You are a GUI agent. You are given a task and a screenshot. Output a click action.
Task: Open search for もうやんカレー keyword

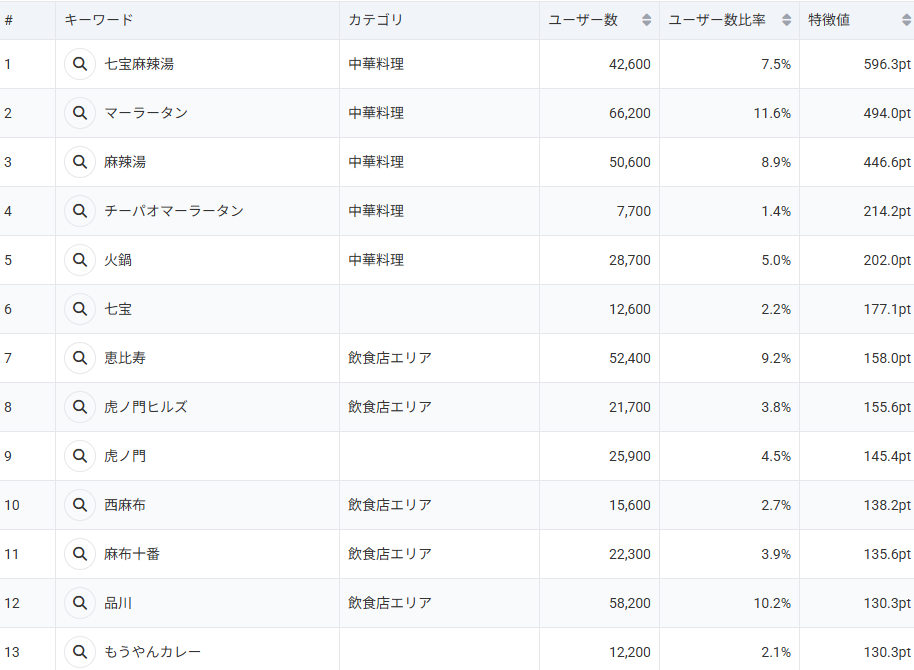pos(80,652)
